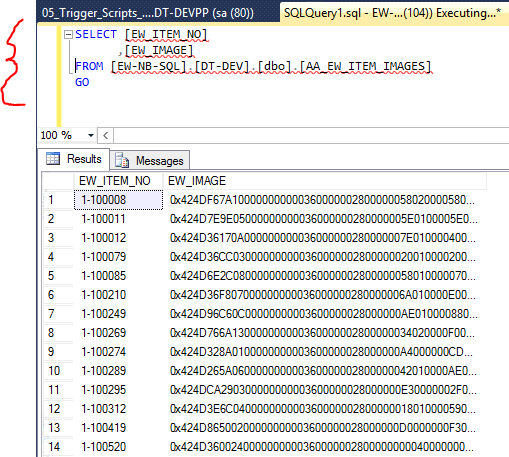
Task: Click image value starting 0x424D36170A
Action: (x=325, y=238)
